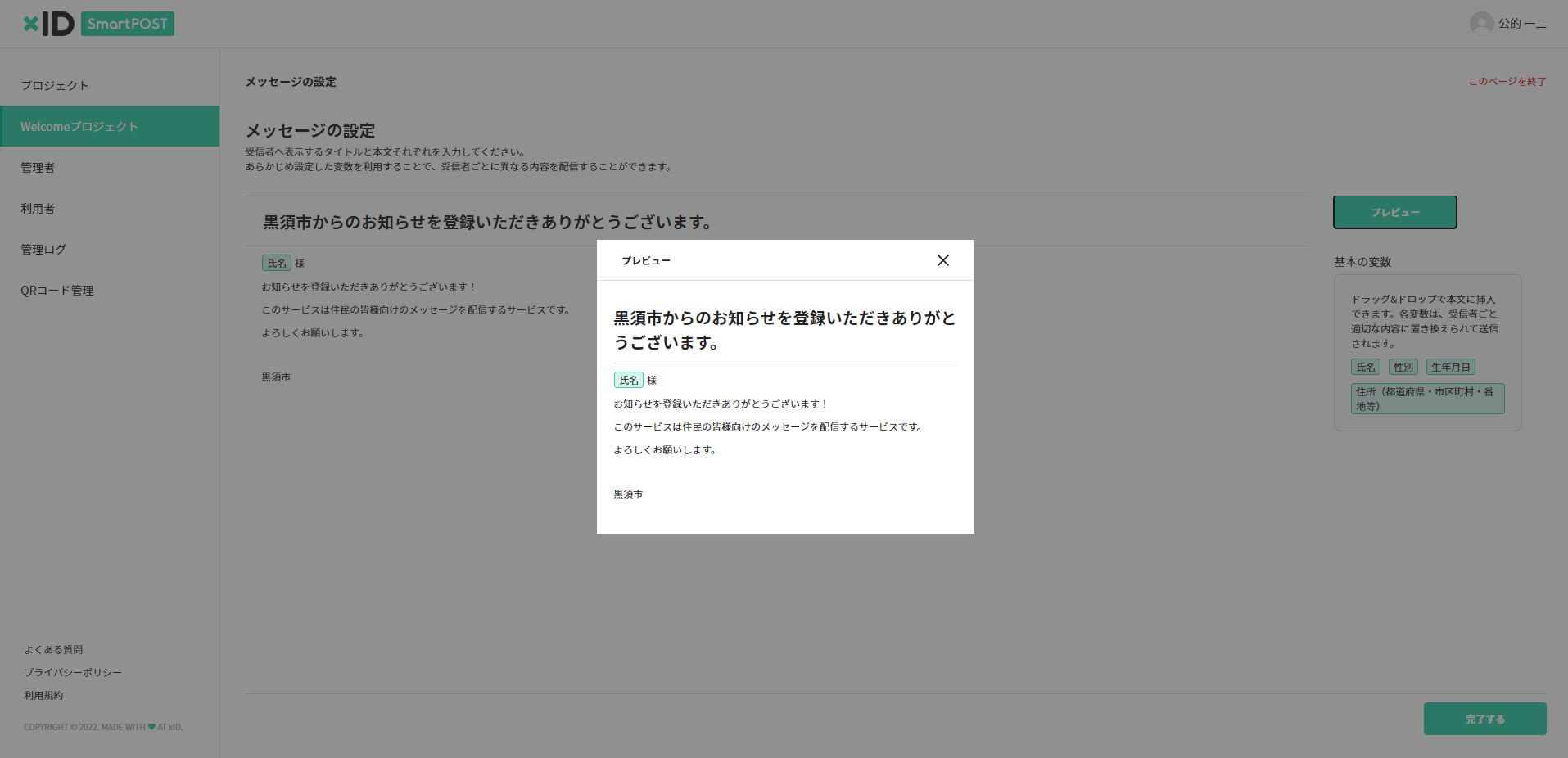Image resolution: width=1568 pixels, height=758 pixels.
Task: Open よくある質問 link
Action: 53,650
